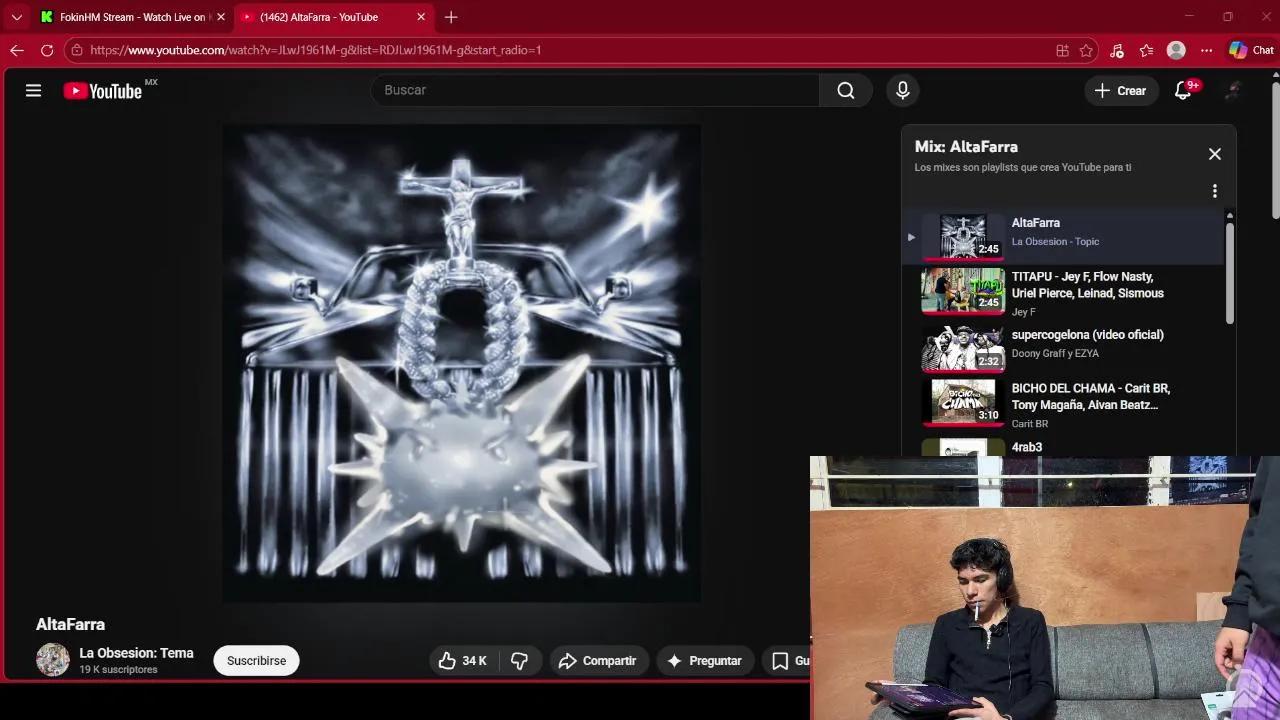The height and width of the screenshot is (720, 1280).
Task: Click the AltaFarra video title text
Action: pyautogui.click(x=70, y=624)
